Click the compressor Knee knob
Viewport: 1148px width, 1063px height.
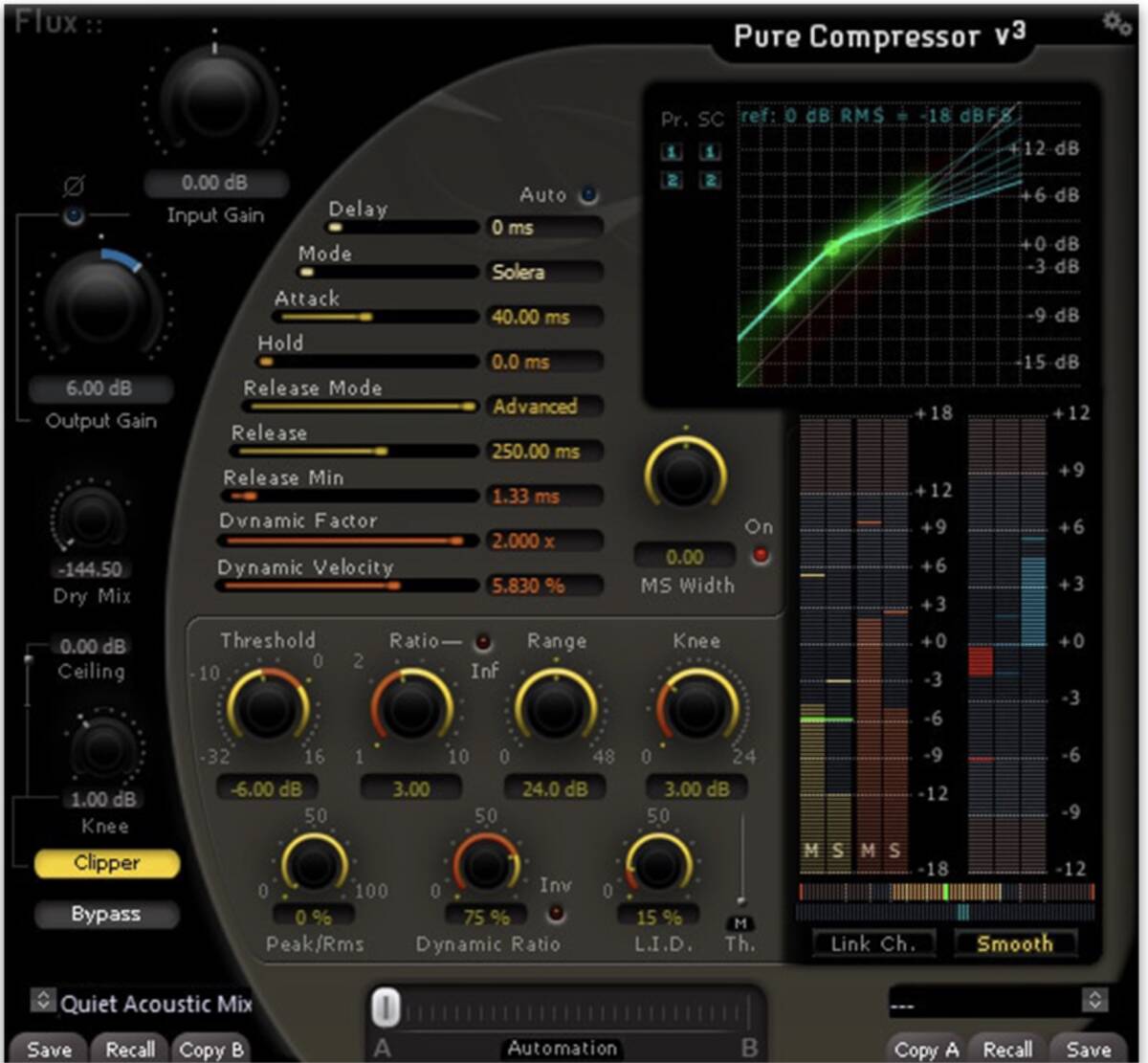pos(697,709)
